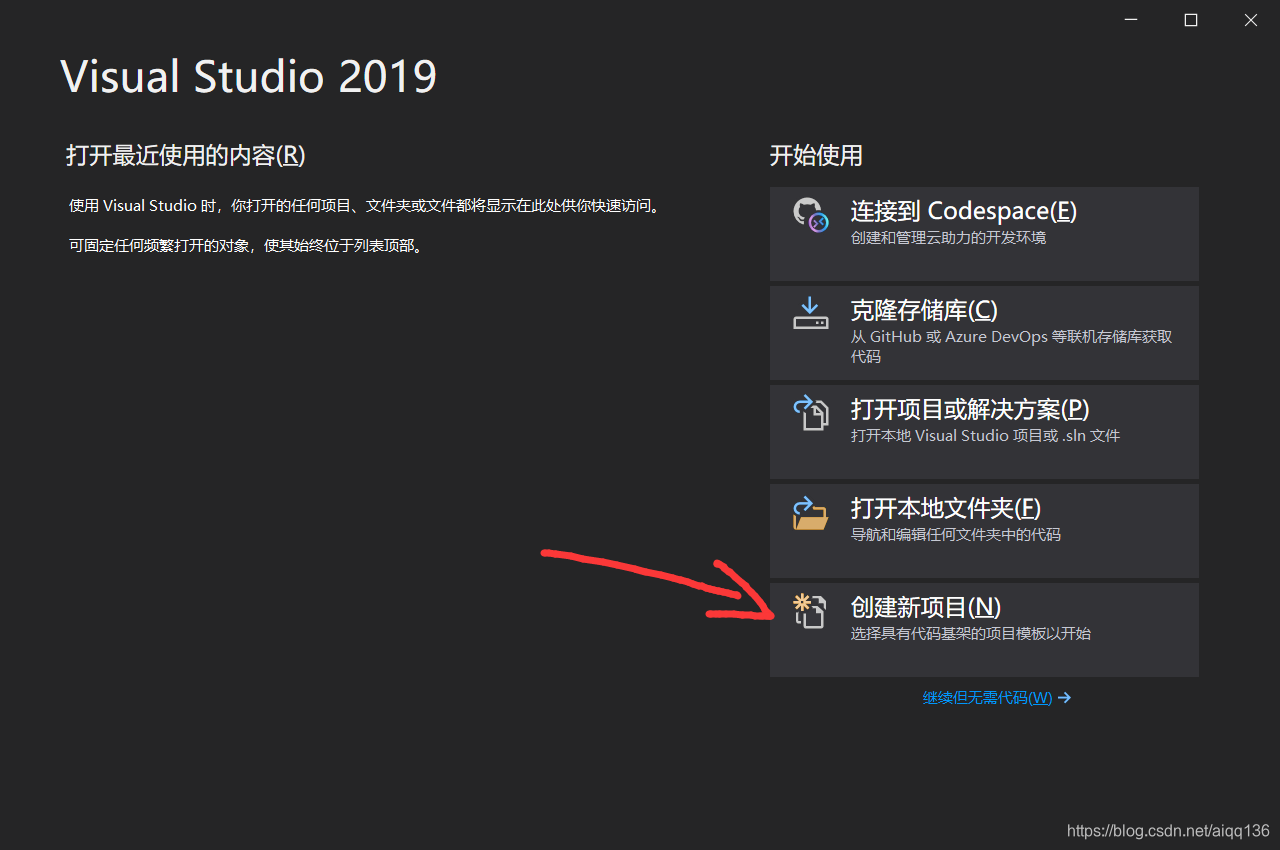Select 打开本地文件夹(F)
The width and height of the screenshot is (1280, 850).
pos(984,530)
